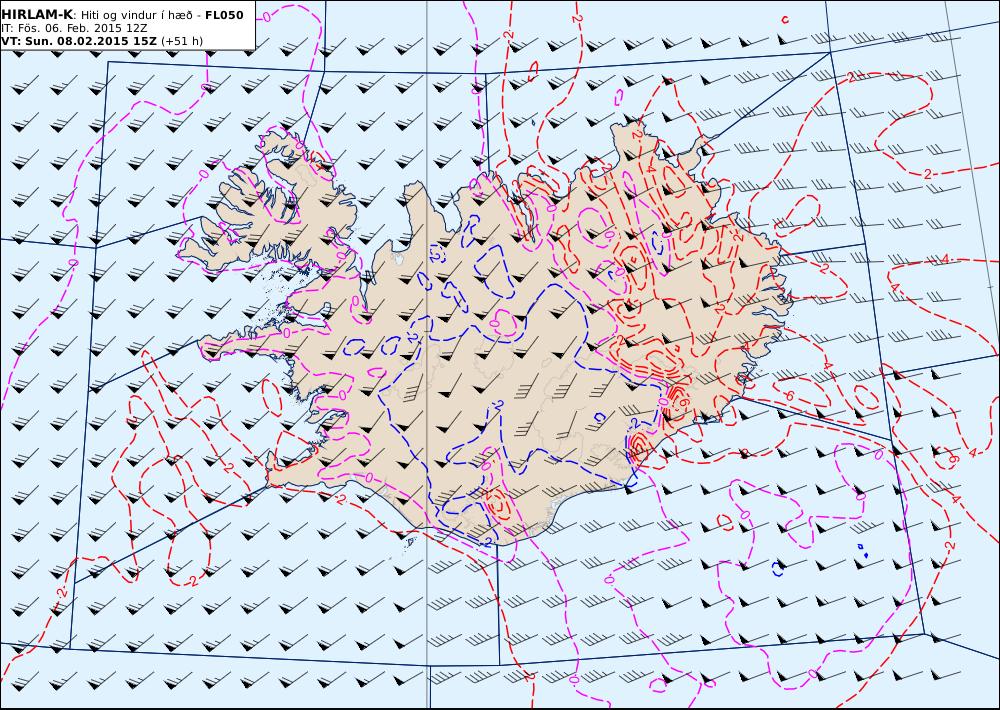Click the '(+51 h)' forecast offset text
Screen dimensions: 1000x710
pos(182,41)
